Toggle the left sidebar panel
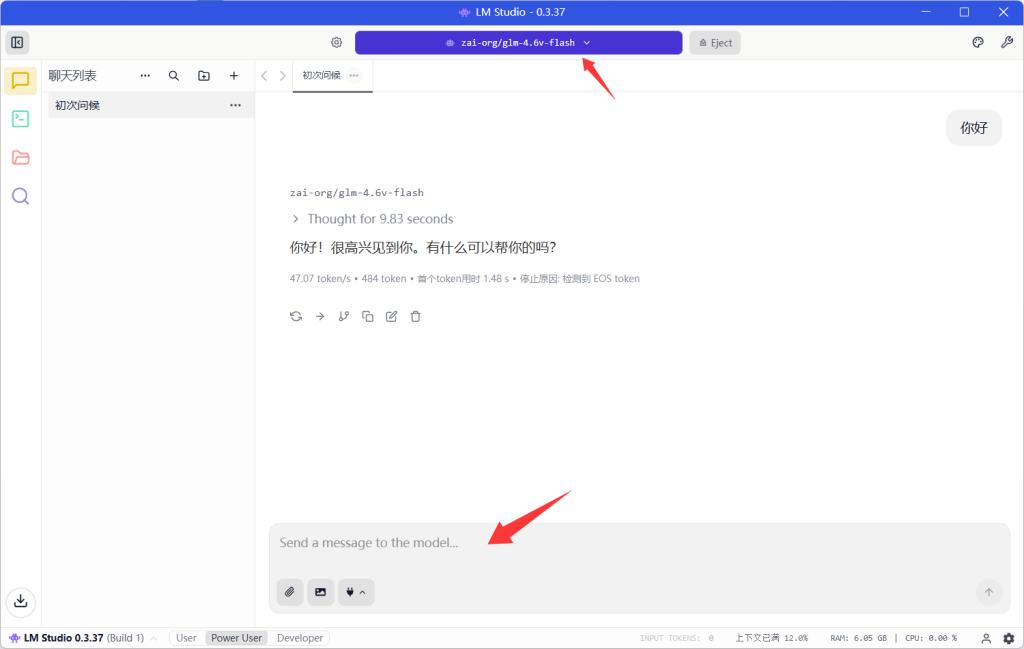Image resolution: width=1024 pixels, height=649 pixels. [17, 42]
